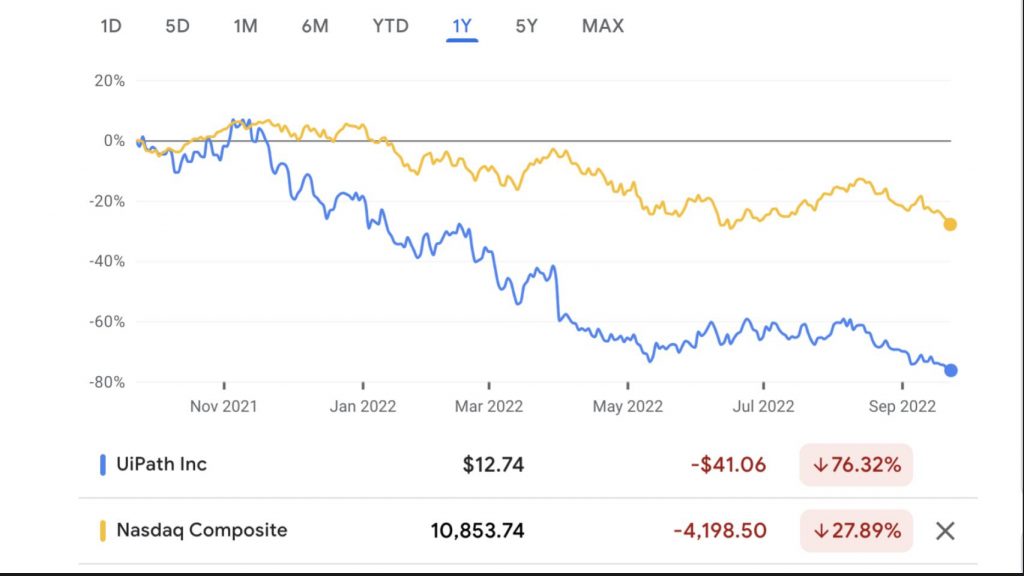The image size is (1024, 576).
Task: Open the UiPath Inc stock link
Action: click(x=162, y=465)
